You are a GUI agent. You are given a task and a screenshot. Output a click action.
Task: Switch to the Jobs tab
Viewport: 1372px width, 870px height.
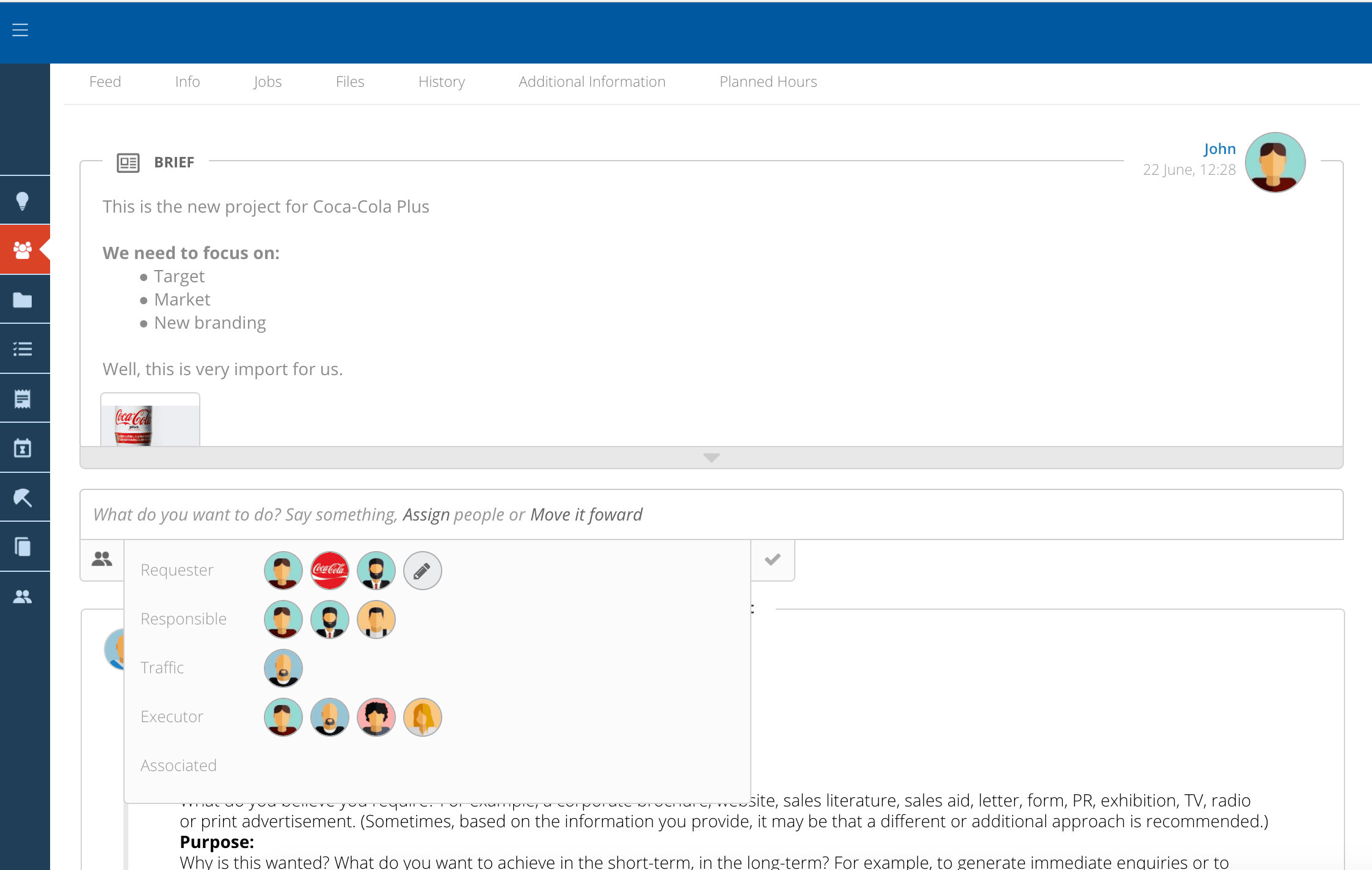[x=268, y=82]
